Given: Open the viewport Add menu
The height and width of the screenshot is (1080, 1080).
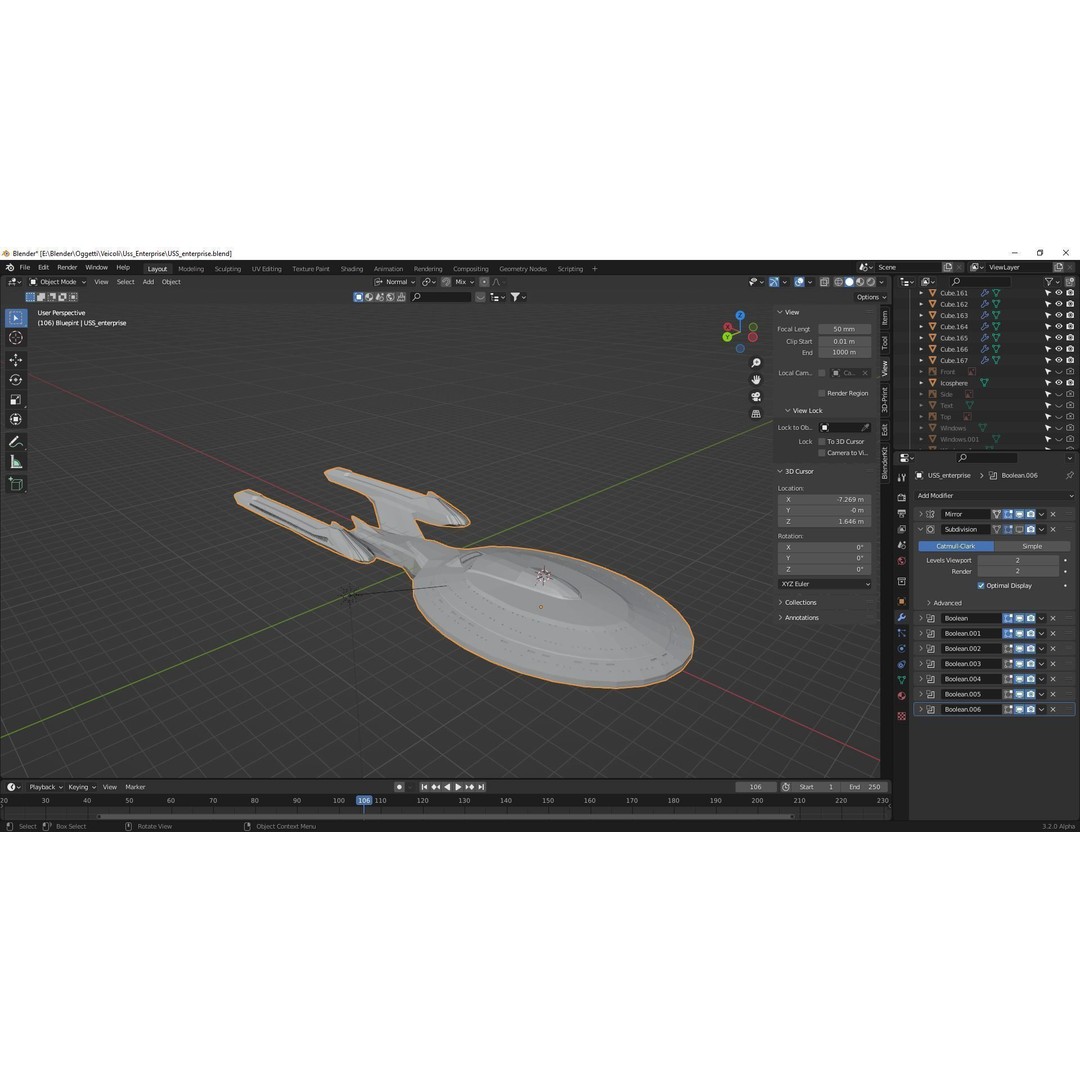Looking at the screenshot, I should tap(148, 282).
